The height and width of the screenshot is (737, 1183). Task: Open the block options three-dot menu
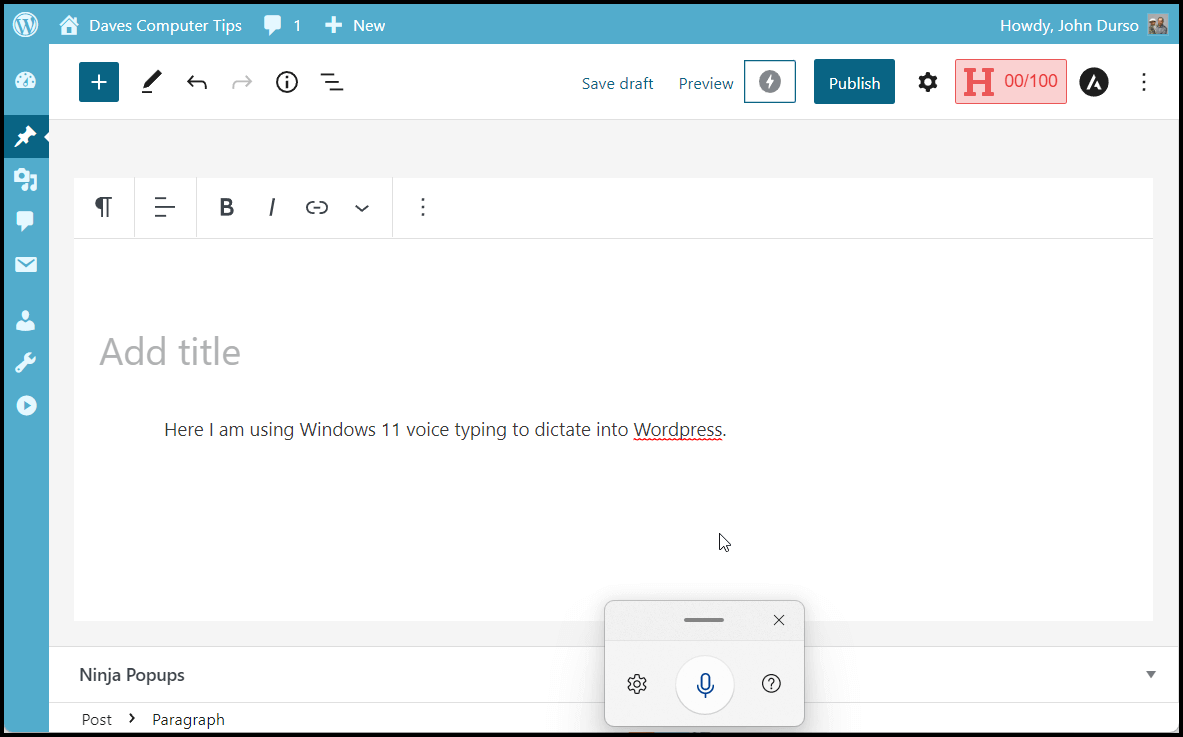coord(423,207)
